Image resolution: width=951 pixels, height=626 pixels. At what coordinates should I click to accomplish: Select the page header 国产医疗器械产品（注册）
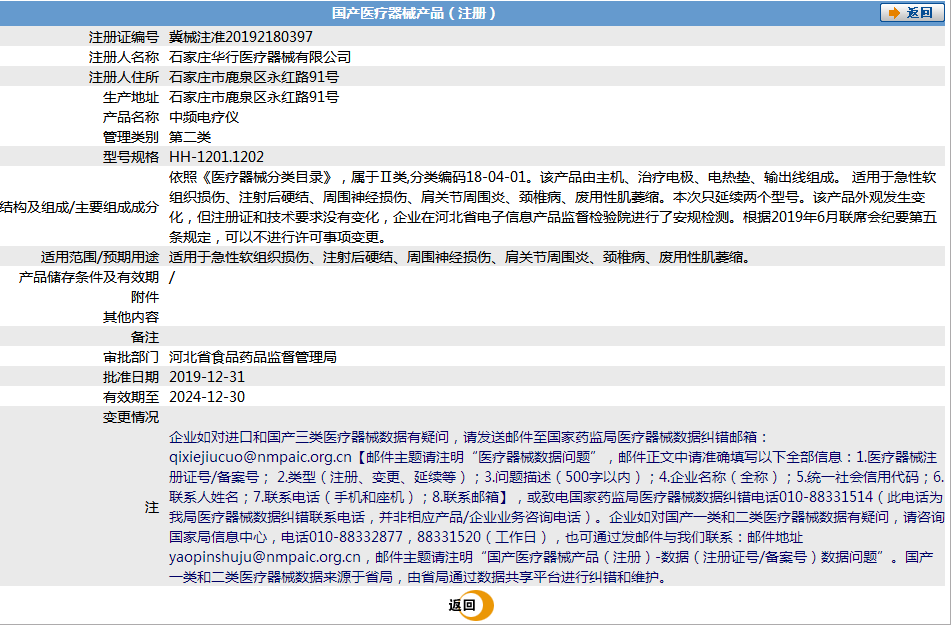[414, 13]
